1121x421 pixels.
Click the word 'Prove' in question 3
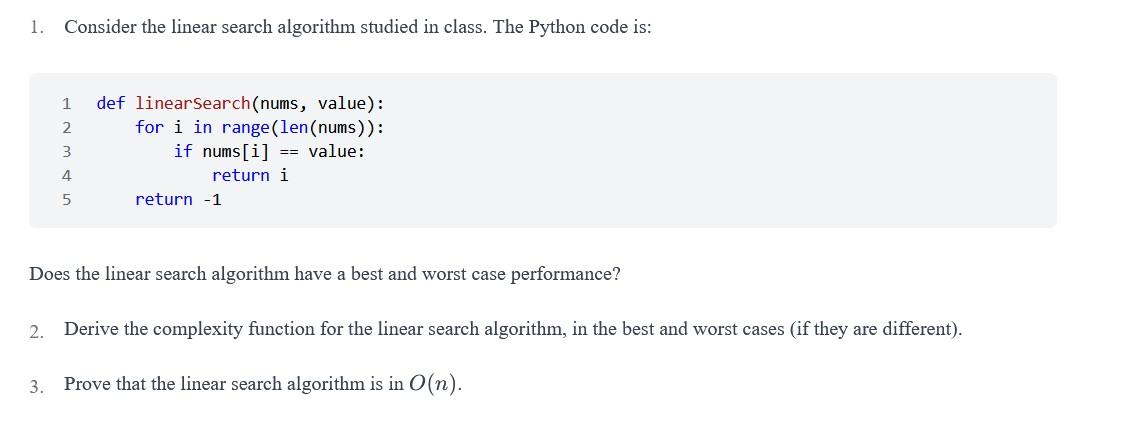point(87,384)
